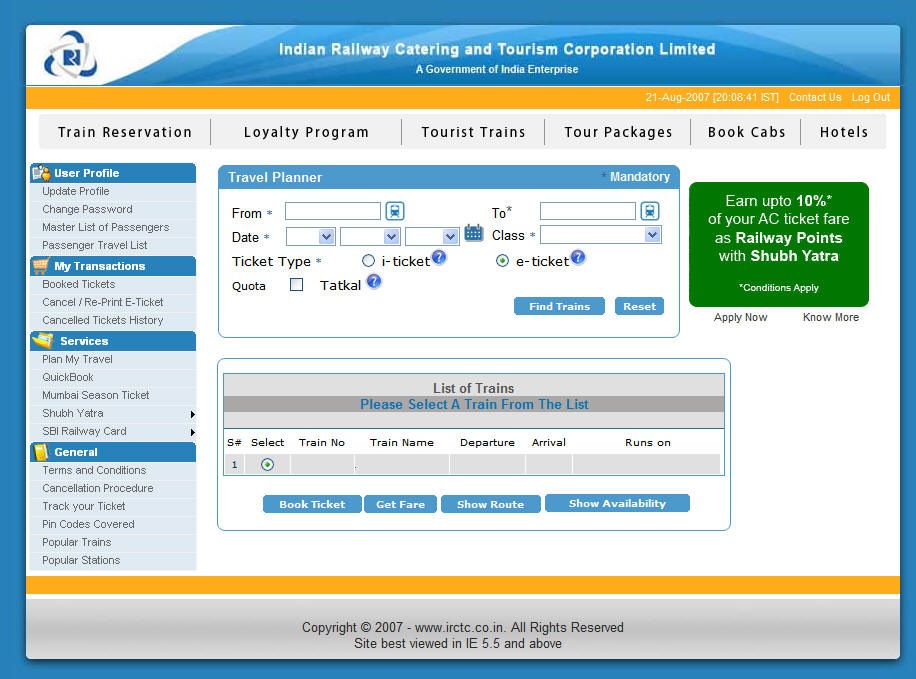Click the Departure column header

(x=487, y=443)
